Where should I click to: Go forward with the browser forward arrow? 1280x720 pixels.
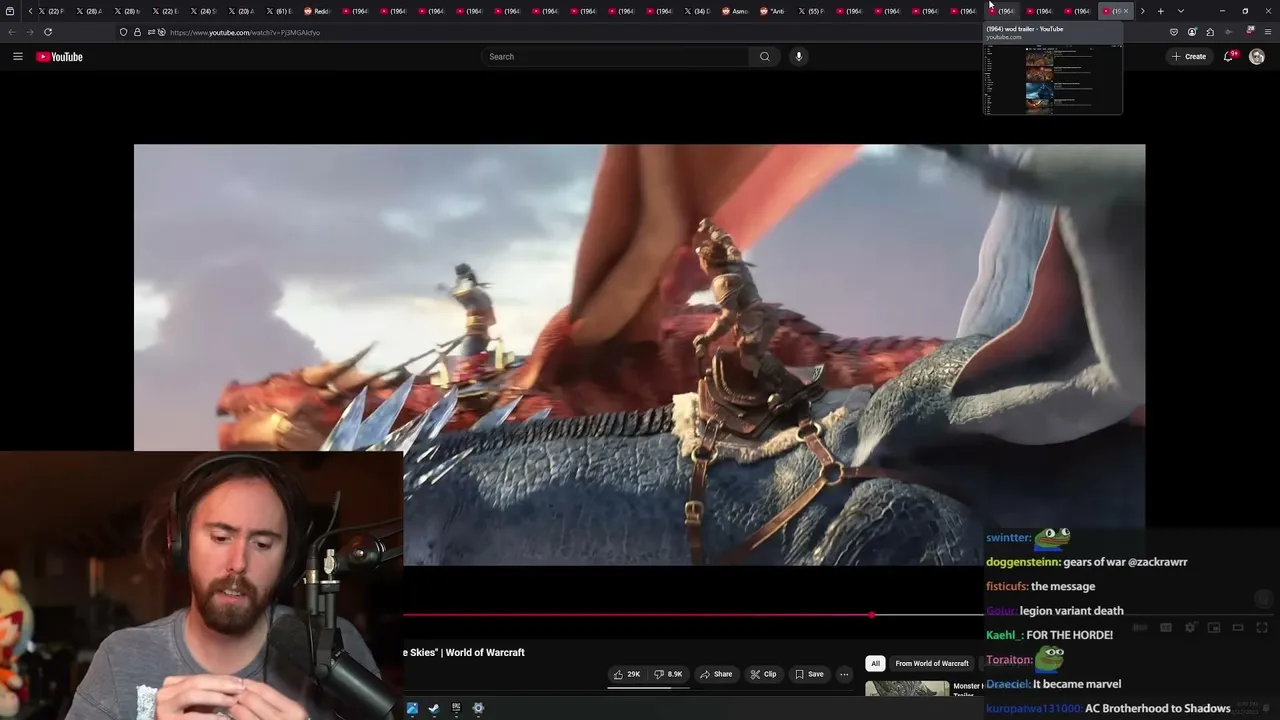click(30, 32)
